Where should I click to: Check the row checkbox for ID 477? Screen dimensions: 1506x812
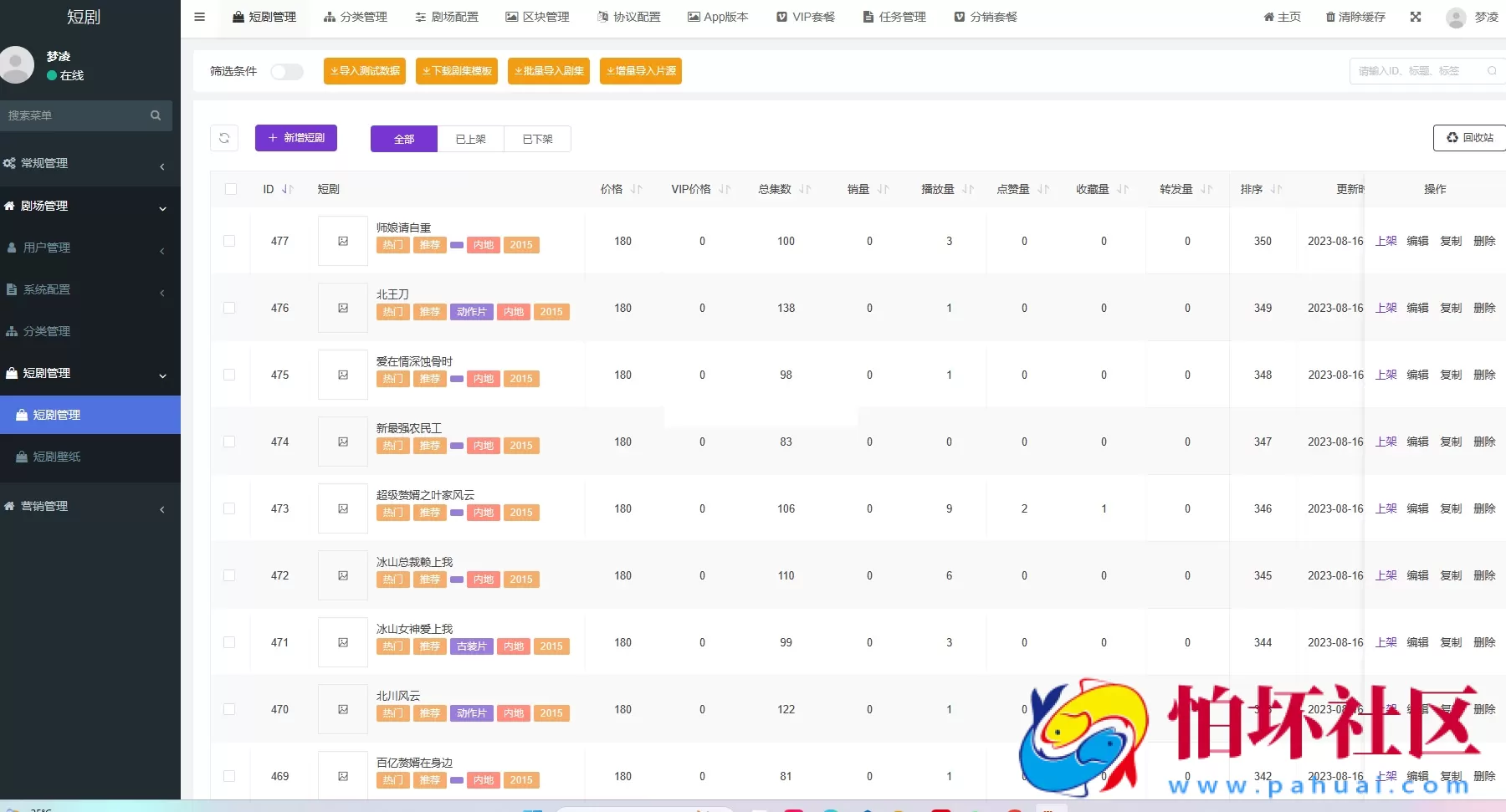pyautogui.click(x=230, y=242)
